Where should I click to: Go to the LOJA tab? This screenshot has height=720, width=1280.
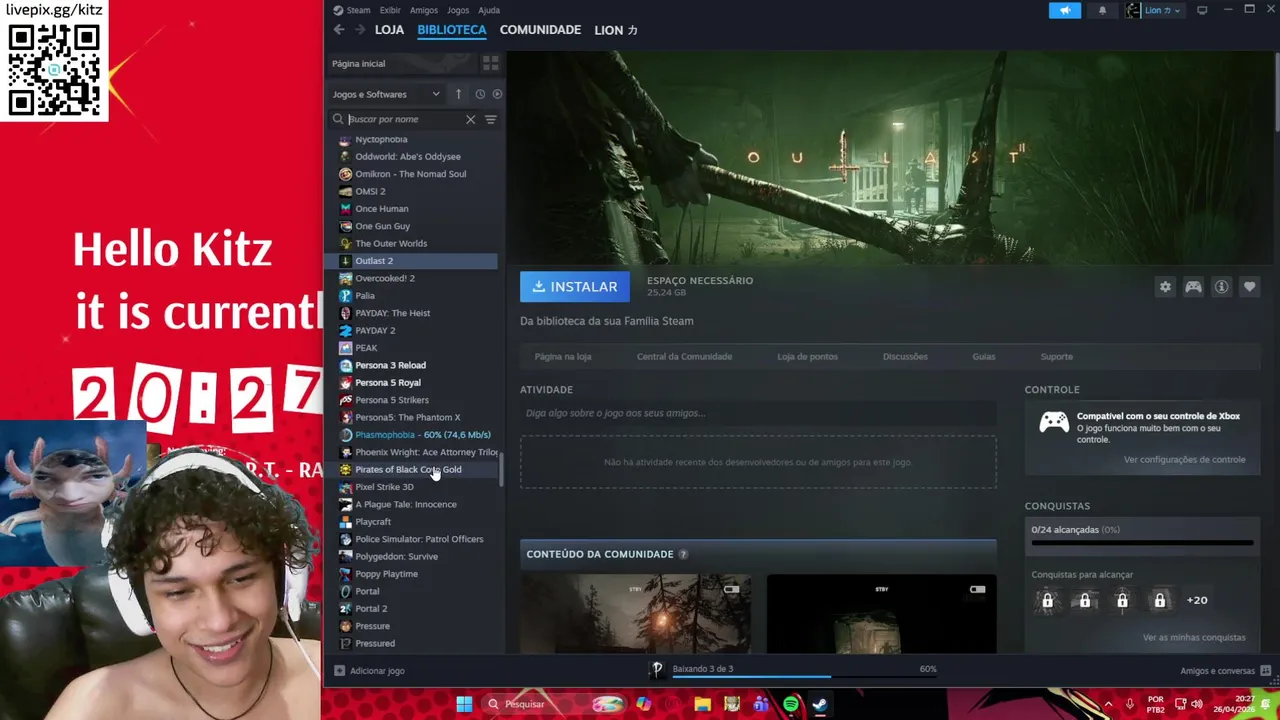pos(389,30)
